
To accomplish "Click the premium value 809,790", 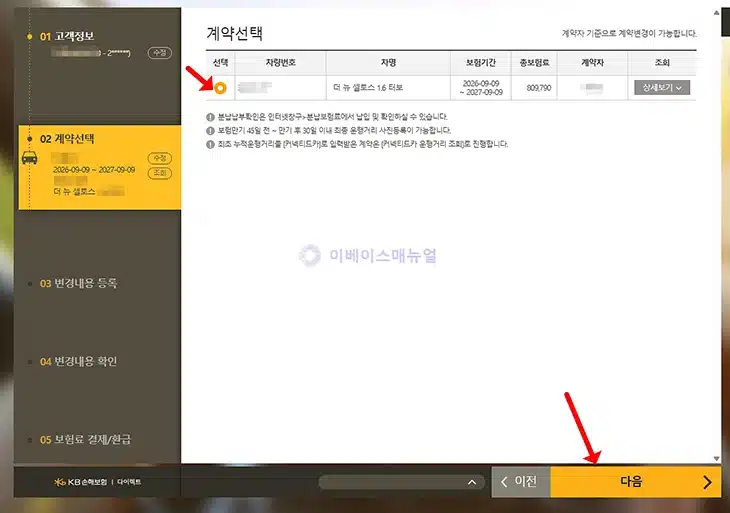I will (x=539, y=88).
